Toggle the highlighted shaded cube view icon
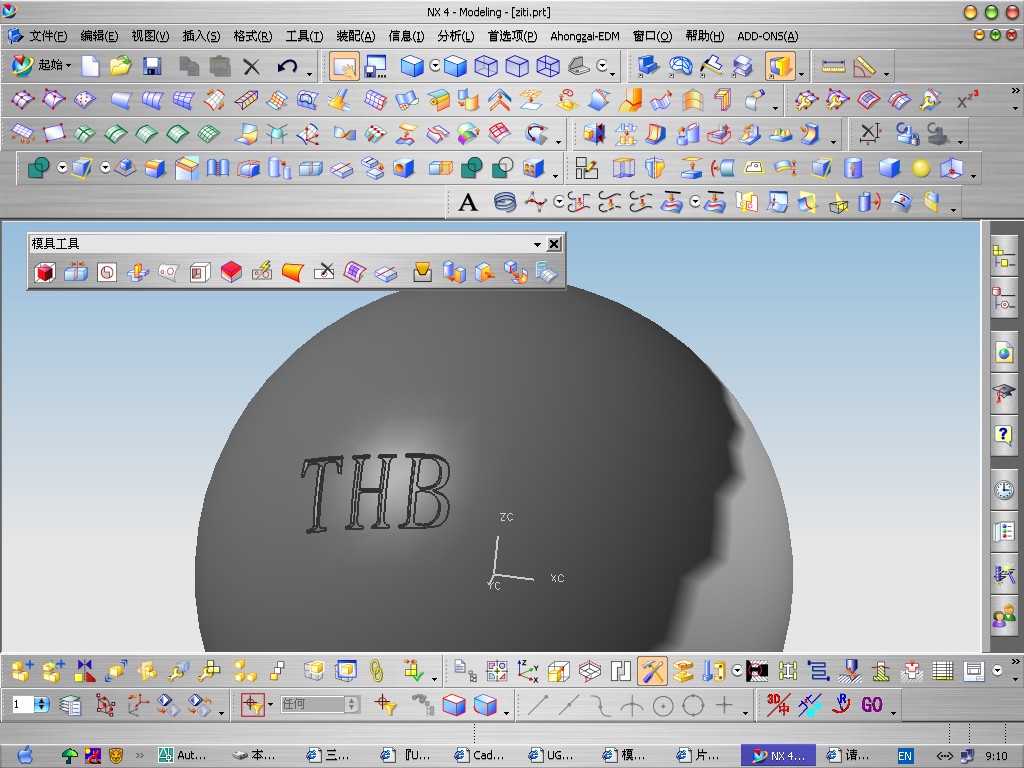This screenshot has width=1024, height=768. point(780,66)
